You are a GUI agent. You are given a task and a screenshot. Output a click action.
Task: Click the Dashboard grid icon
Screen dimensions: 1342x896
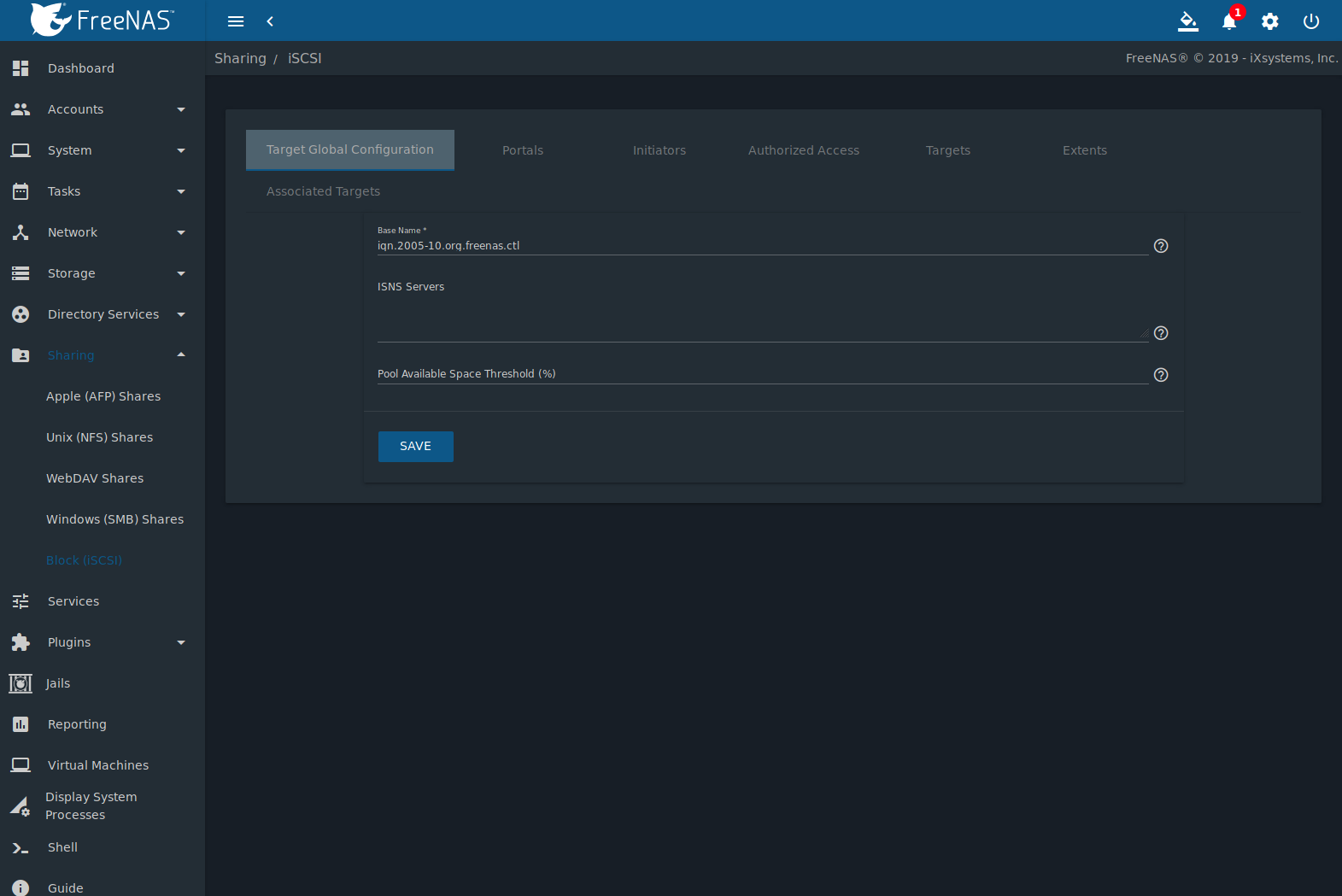coord(21,68)
